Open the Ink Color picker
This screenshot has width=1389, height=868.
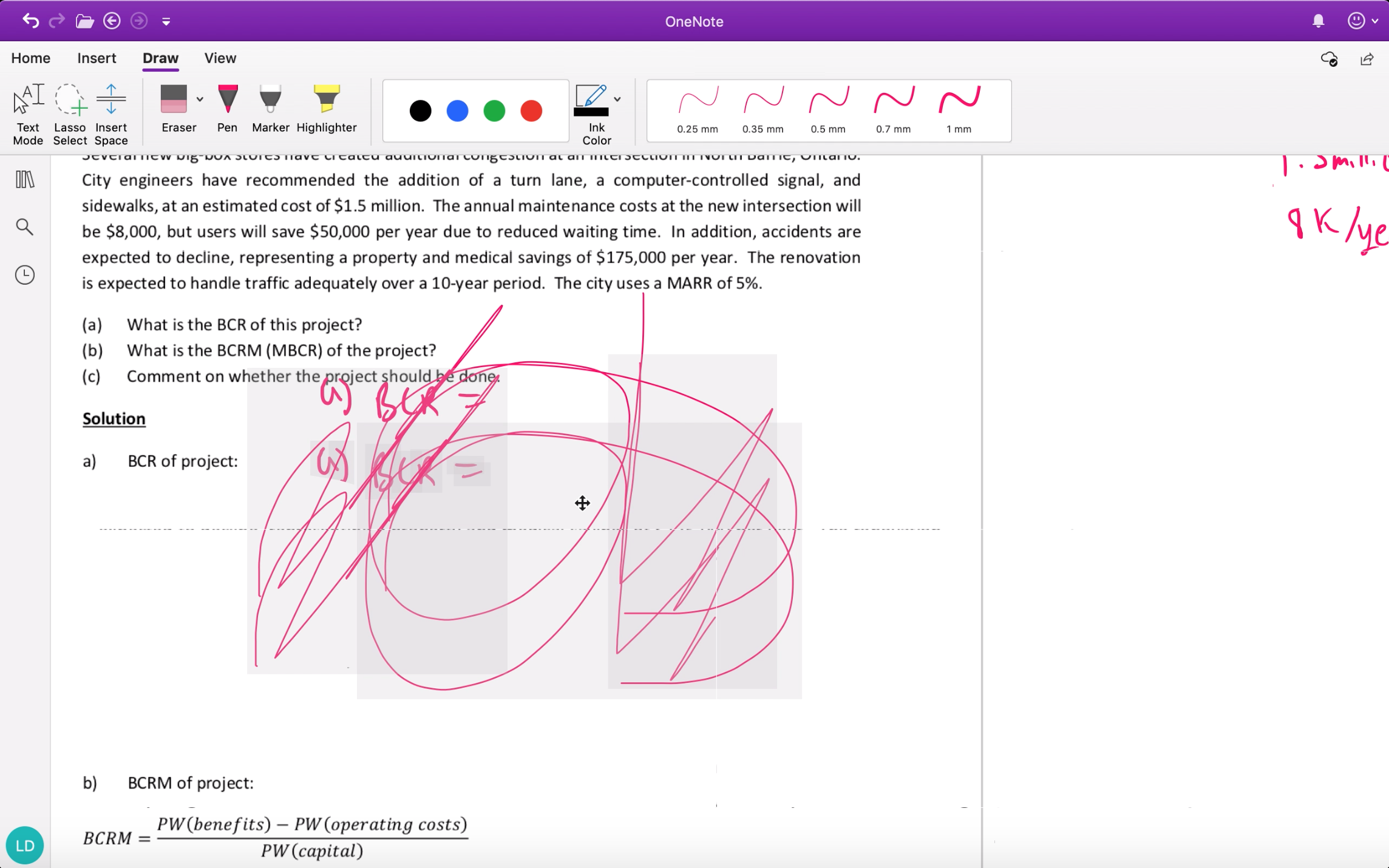click(592, 115)
